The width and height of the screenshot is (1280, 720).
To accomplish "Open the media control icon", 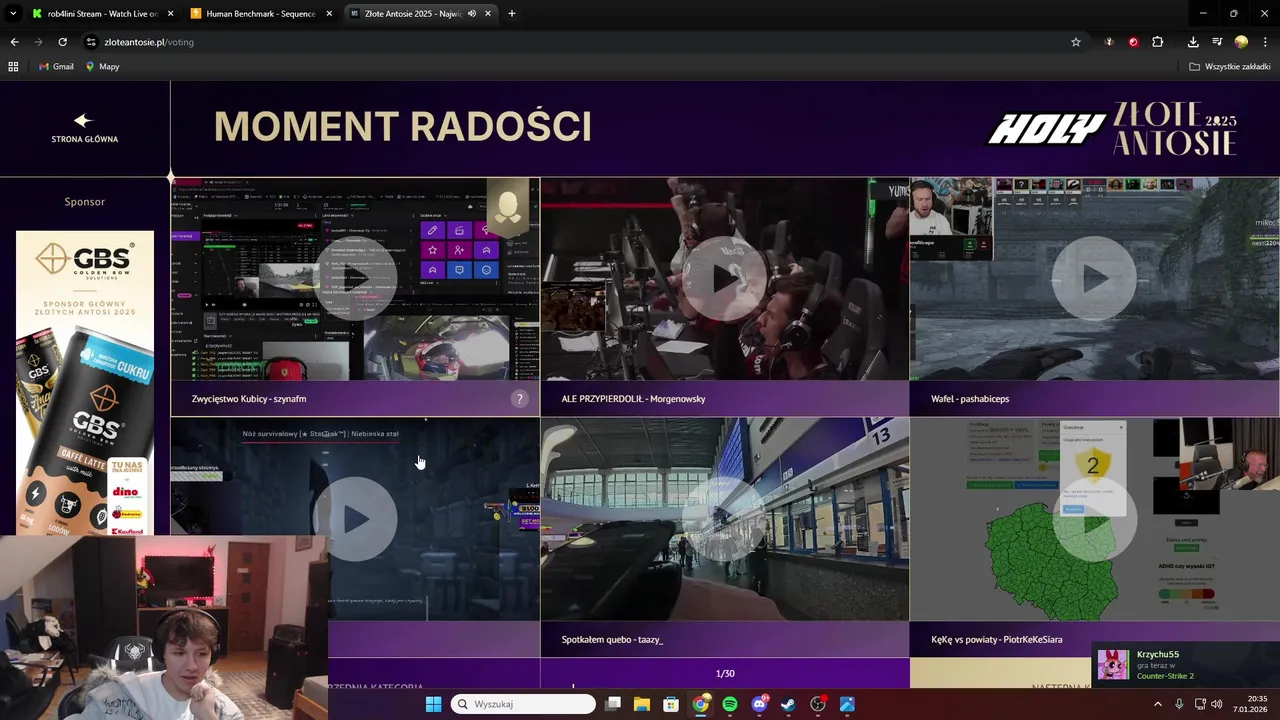I will tap(1217, 42).
